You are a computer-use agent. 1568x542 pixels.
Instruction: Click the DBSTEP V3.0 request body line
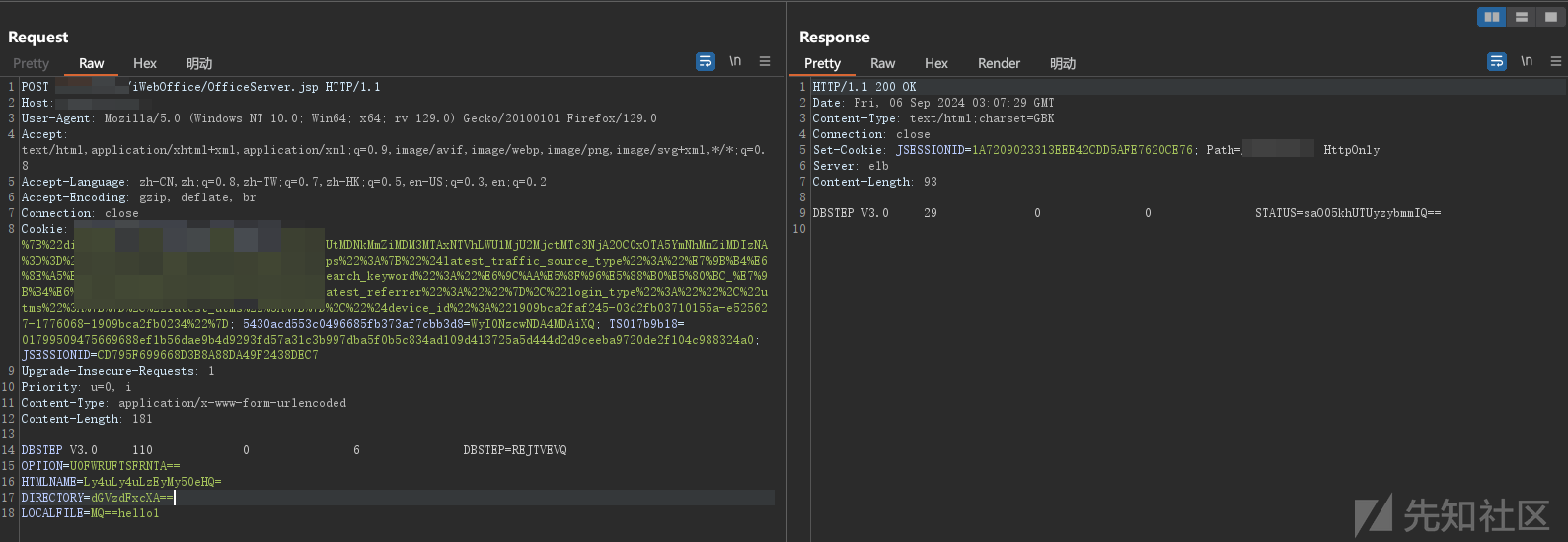click(x=294, y=450)
